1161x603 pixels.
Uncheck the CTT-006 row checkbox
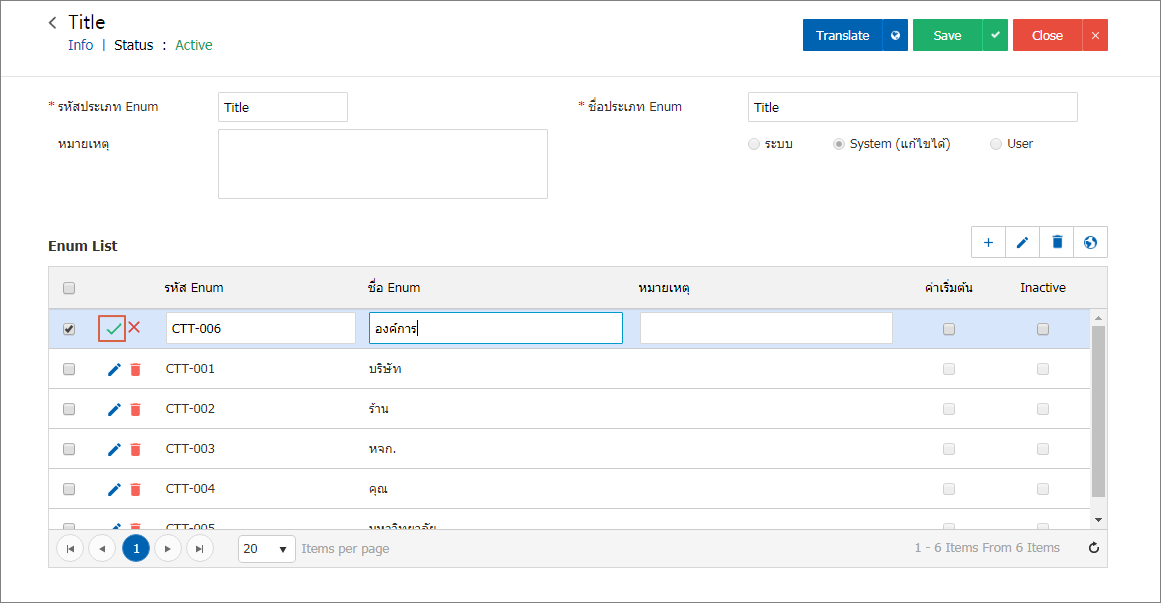tap(69, 329)
